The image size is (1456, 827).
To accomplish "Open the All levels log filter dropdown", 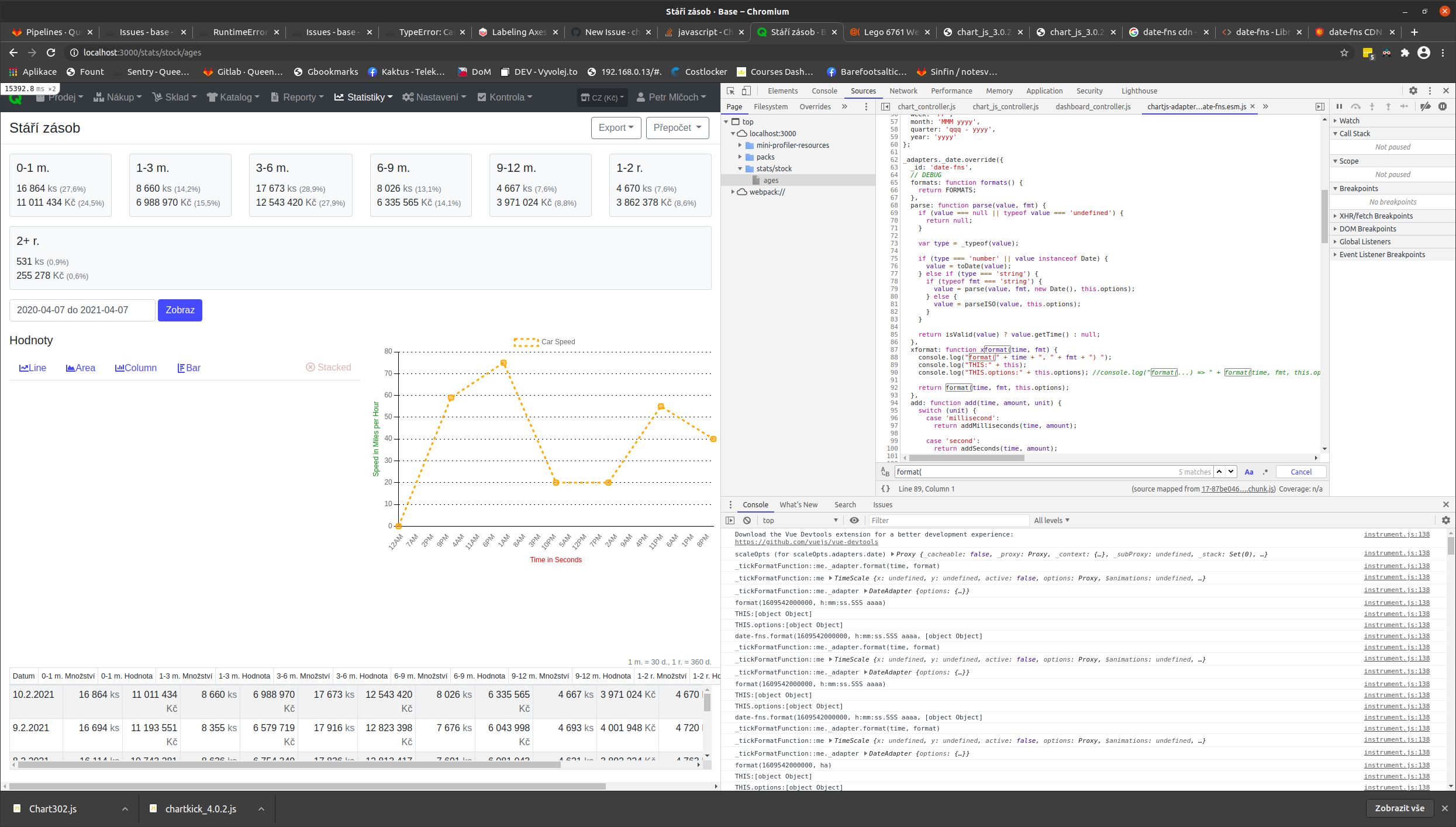I will [1051, 520].
